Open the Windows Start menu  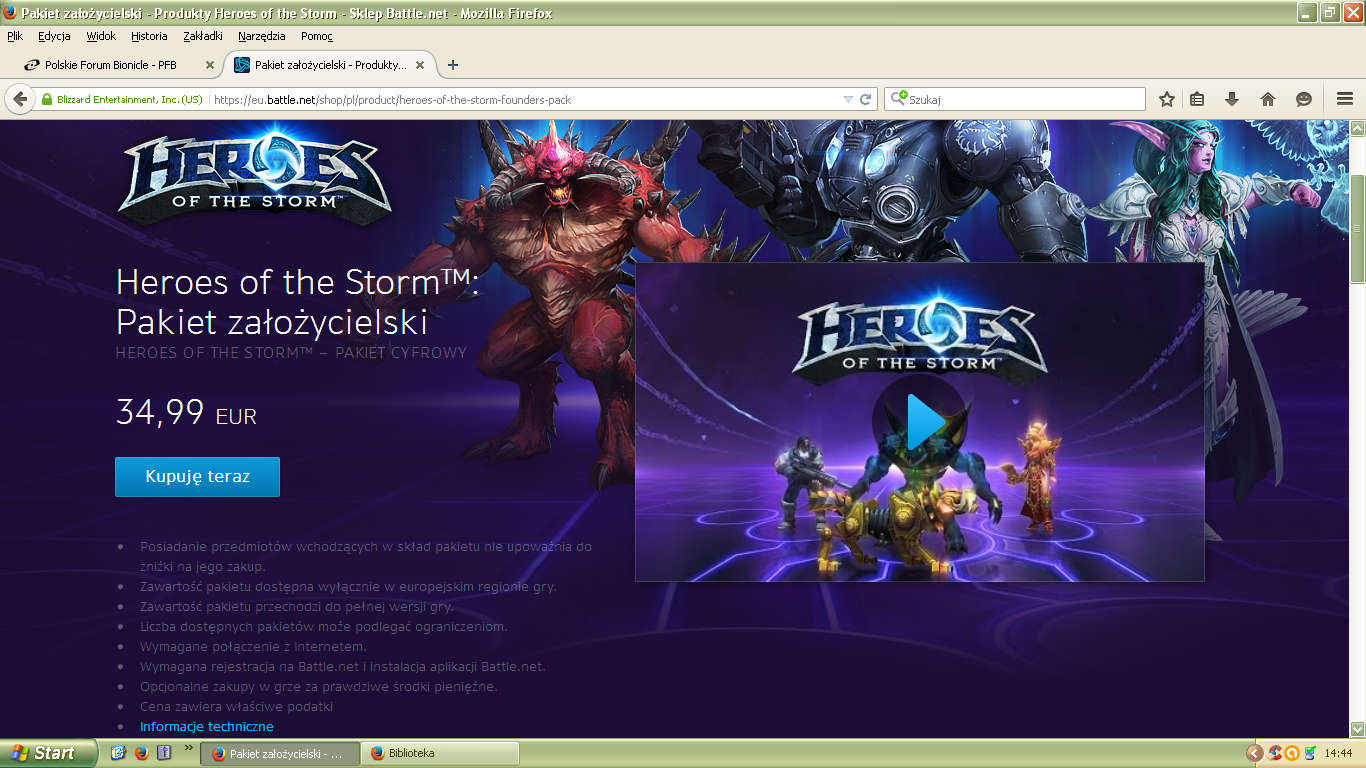[x=48, y=753]
